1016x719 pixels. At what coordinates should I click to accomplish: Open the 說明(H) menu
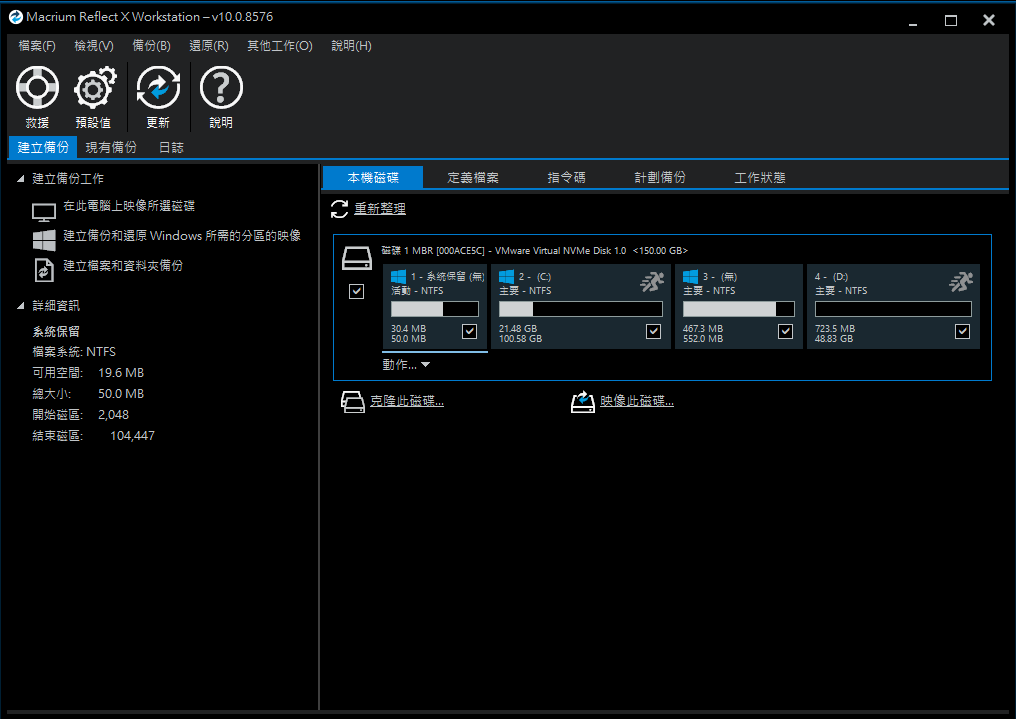tap(351, 46)
